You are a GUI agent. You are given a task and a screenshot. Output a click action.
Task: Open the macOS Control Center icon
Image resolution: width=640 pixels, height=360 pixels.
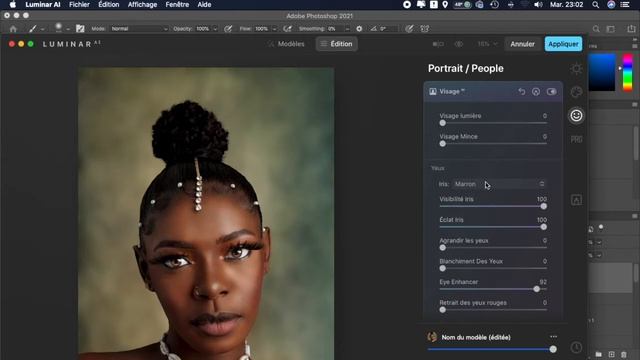click(625, 4)
